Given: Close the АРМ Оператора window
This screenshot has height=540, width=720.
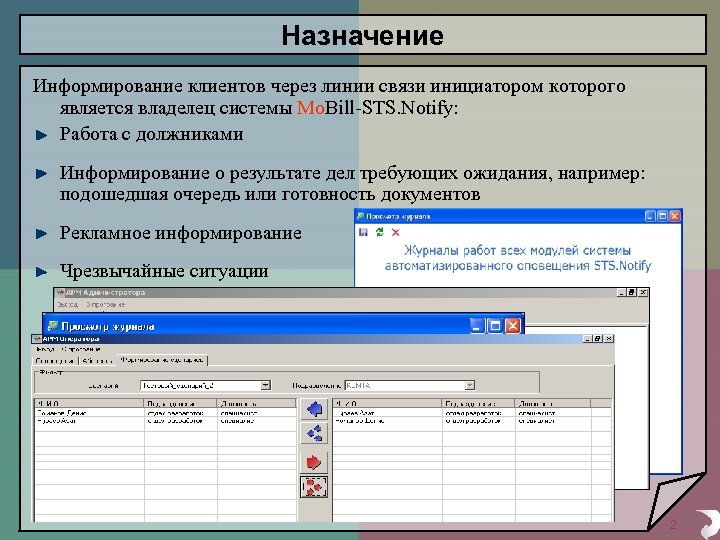Looking at the screenshot, I should point(608,339).
